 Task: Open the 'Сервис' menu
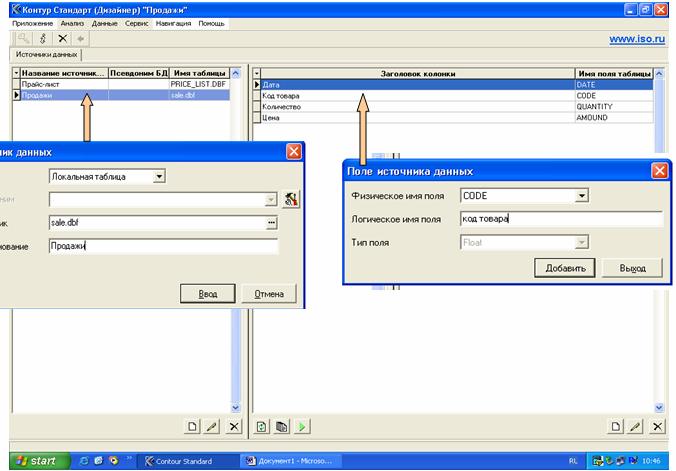[139, 21]
